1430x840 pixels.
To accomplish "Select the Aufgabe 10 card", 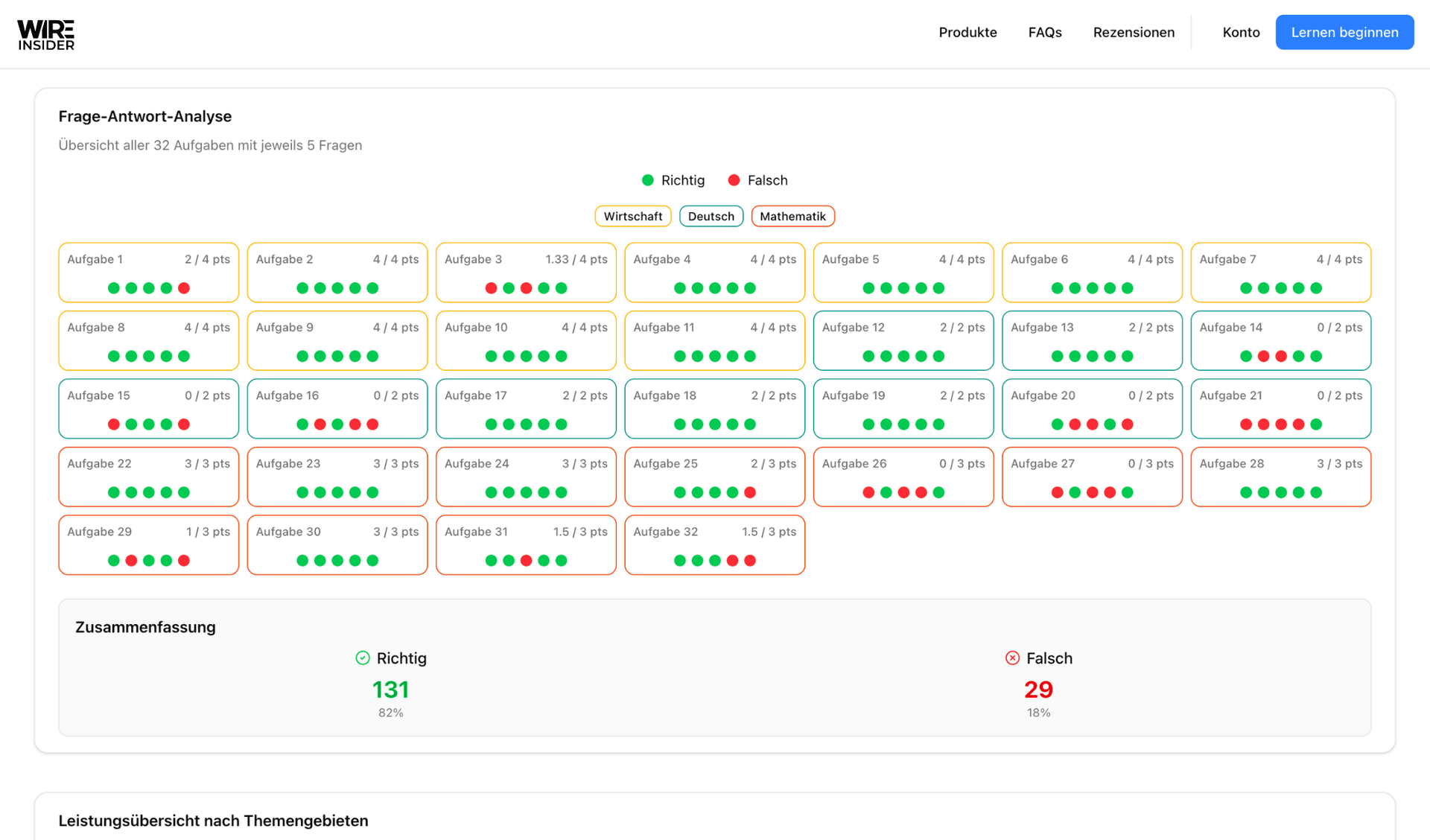I will click(x=526, y=340).
